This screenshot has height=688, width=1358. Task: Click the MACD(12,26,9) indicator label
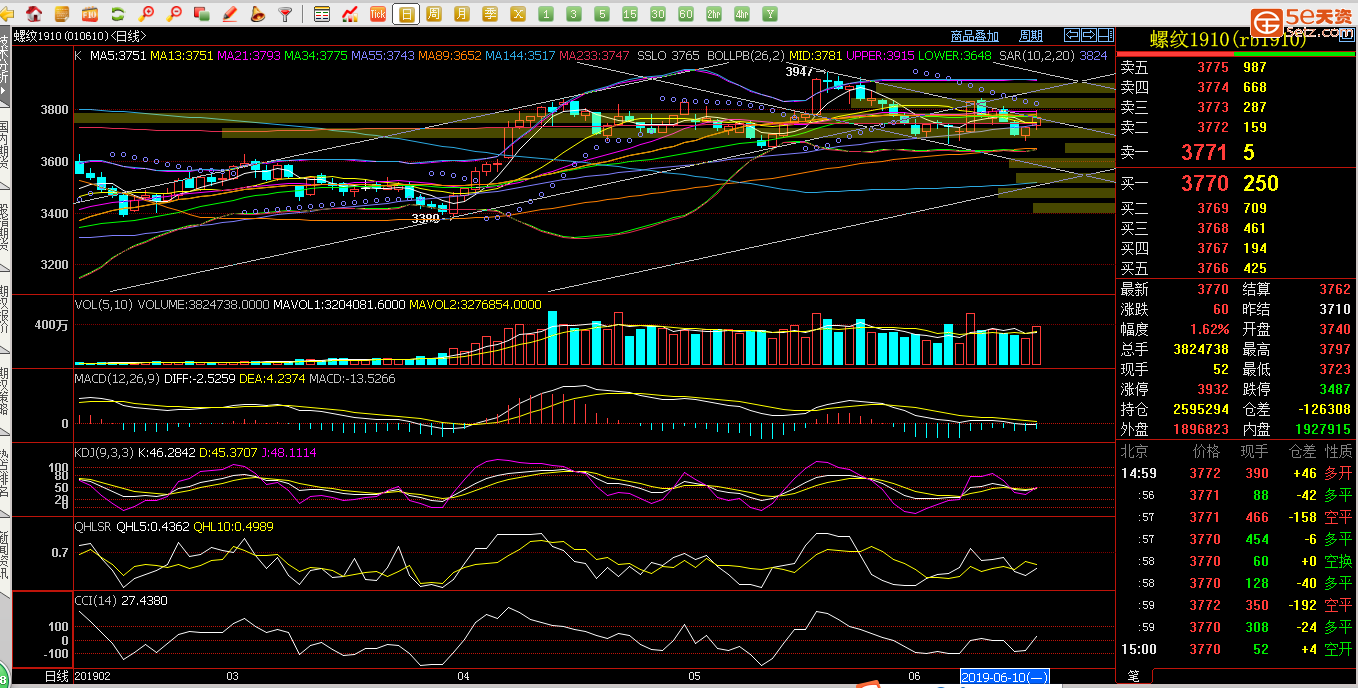tap(116, 378)
